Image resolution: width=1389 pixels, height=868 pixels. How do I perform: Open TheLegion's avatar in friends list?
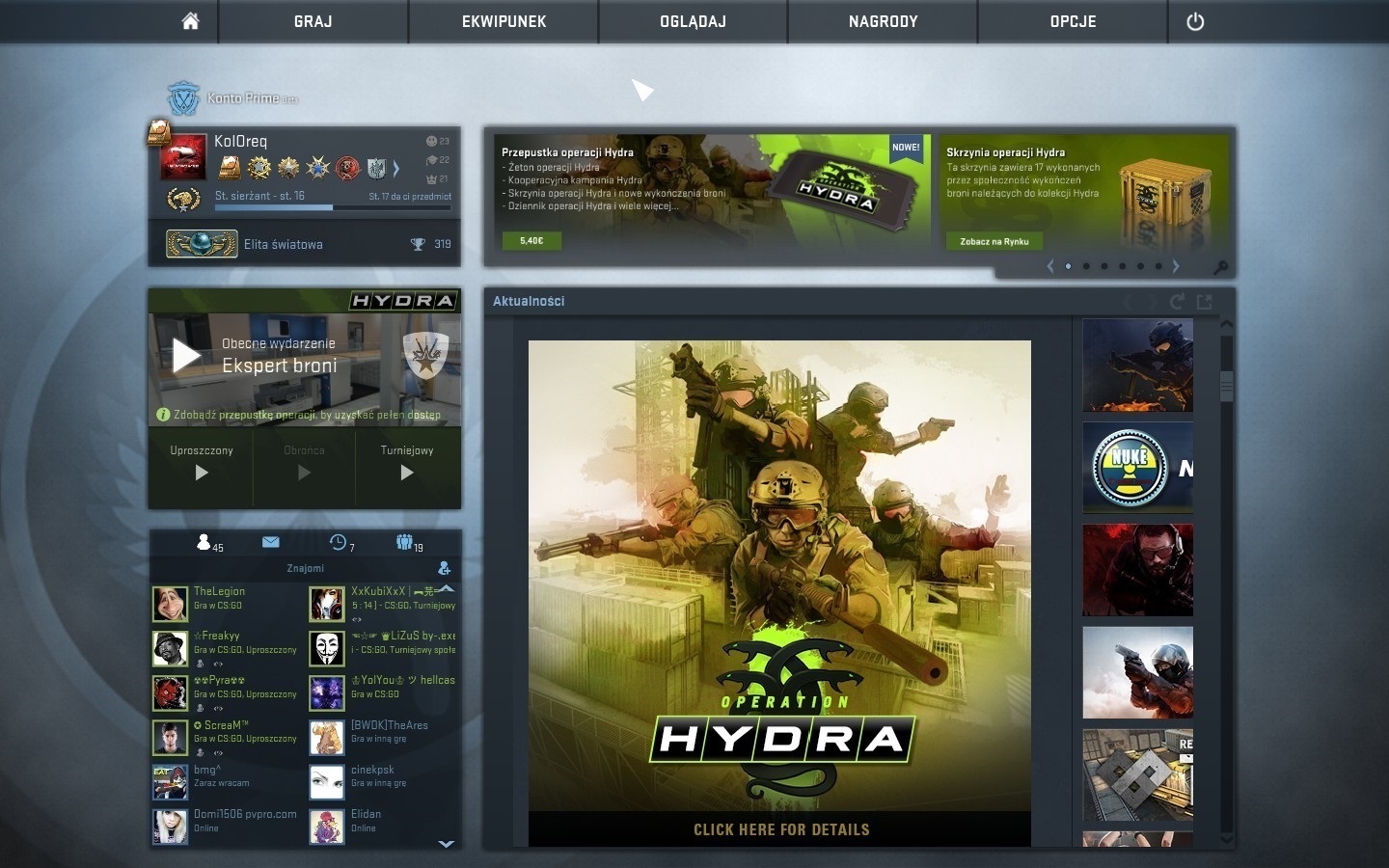[170, 604]
